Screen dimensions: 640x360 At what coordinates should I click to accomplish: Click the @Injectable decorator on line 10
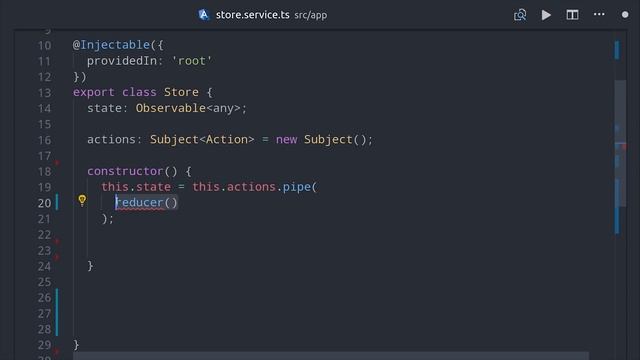[x=111, y=45]
